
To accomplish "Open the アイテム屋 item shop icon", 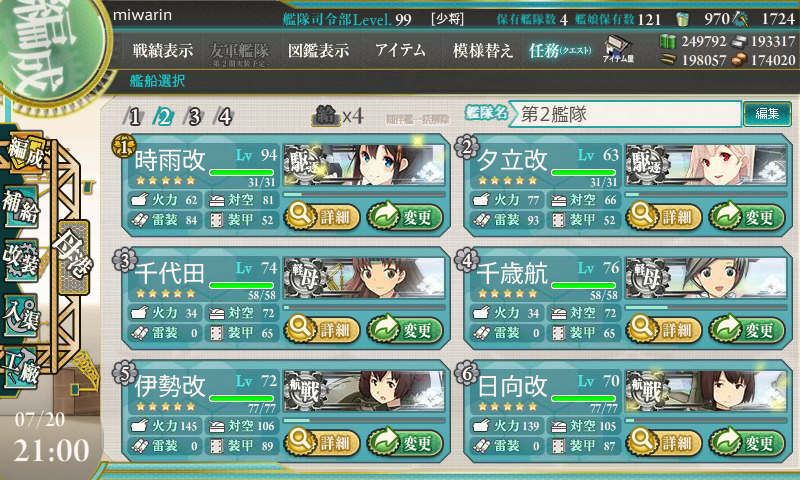I will pyautogui.click(x=618, y=49).
